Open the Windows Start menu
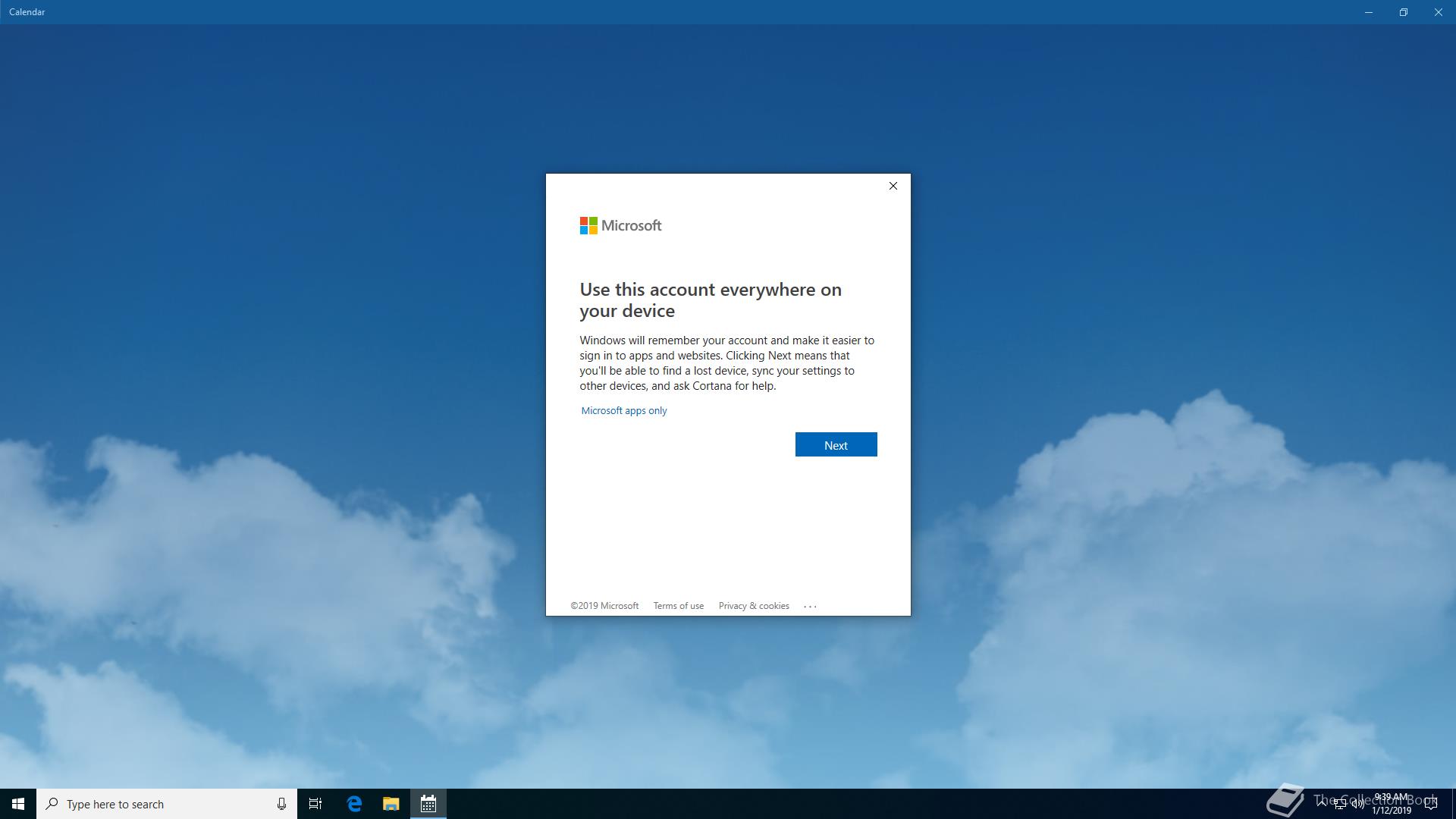1456x819 pixels. point(18,804)
